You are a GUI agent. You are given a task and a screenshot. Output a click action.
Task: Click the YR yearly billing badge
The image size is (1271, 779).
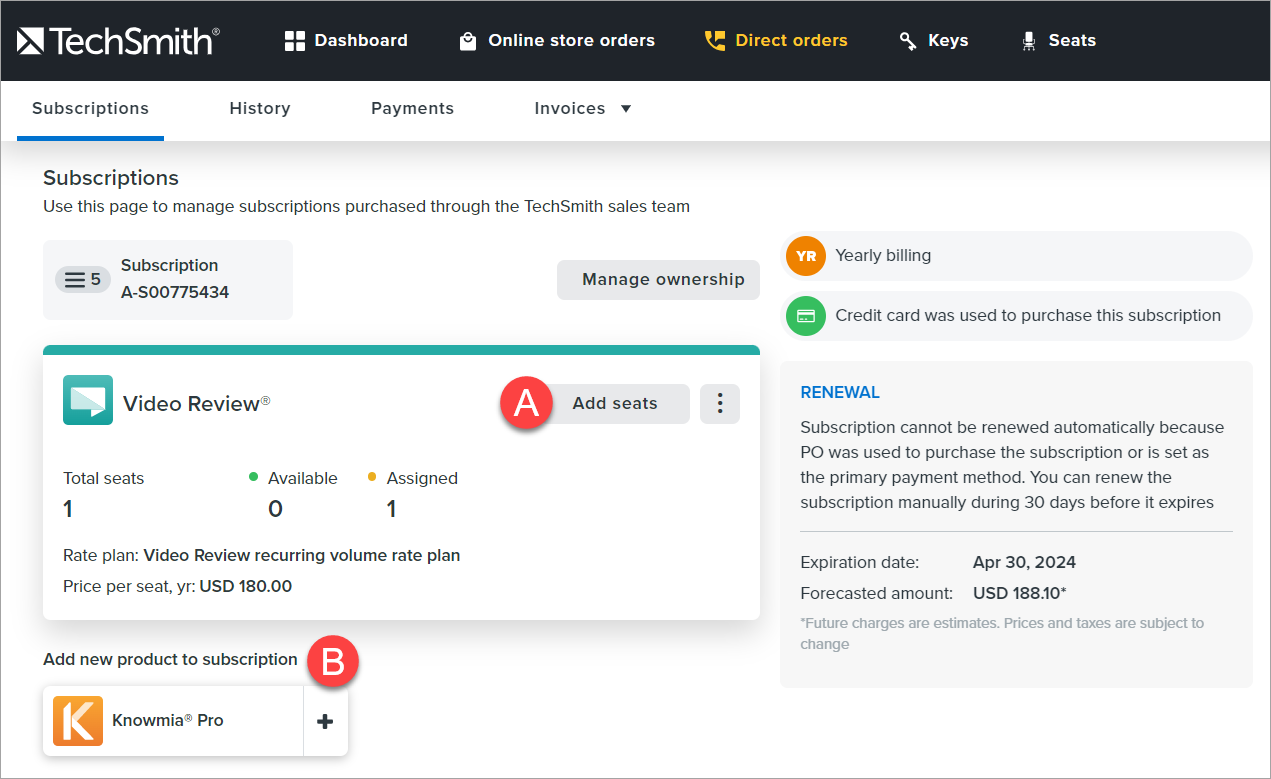(x=805, y=256)
